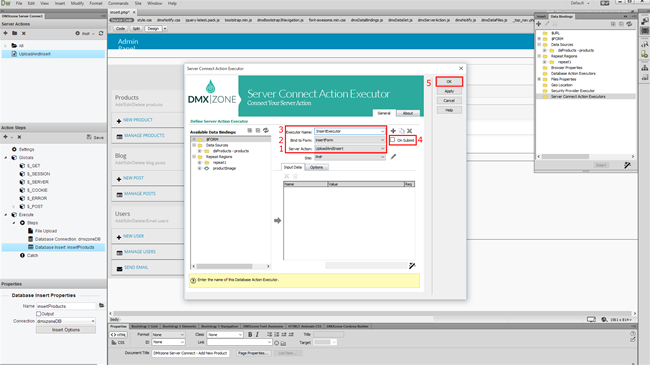Open the File menu
This screenshot has height=365, width=650.
[x=19, y=3]
